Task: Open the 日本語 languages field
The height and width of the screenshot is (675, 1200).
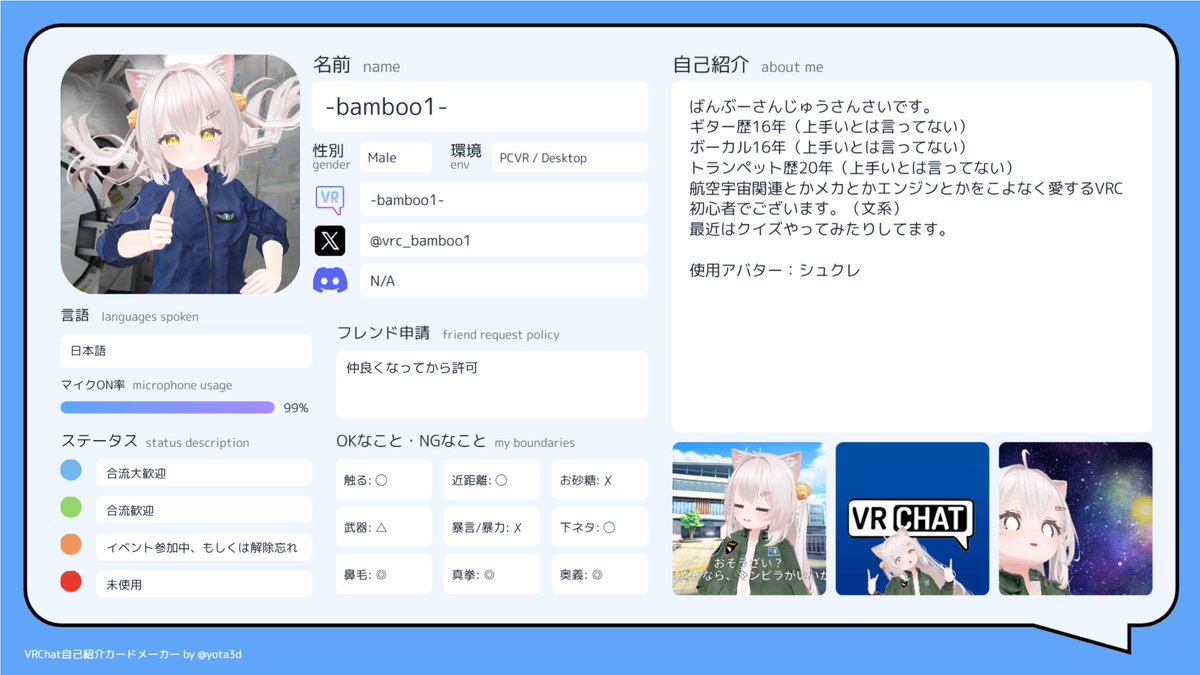Action: tap(185, 351)
